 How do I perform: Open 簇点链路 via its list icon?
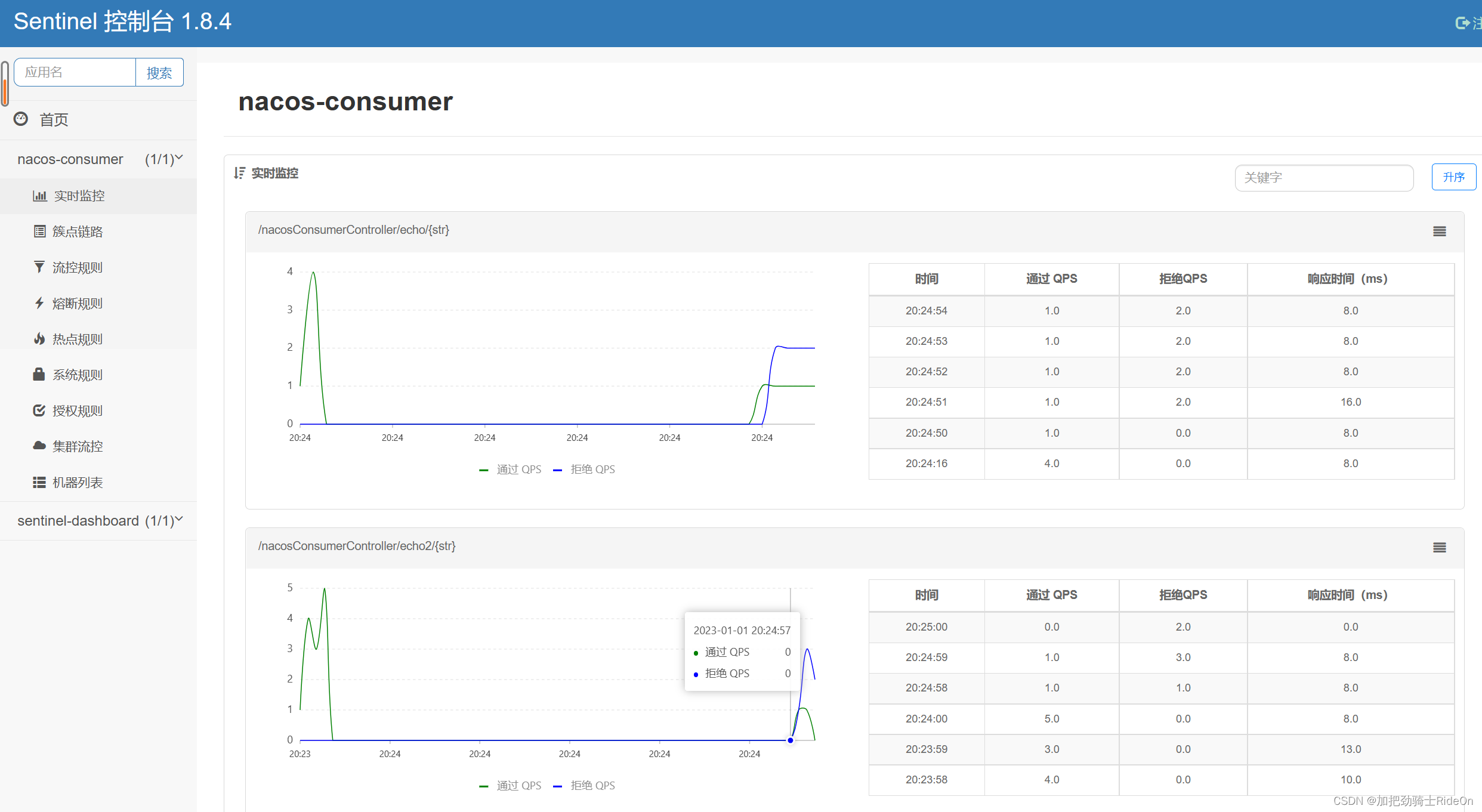pyautogui.click(x=39, y=231)
